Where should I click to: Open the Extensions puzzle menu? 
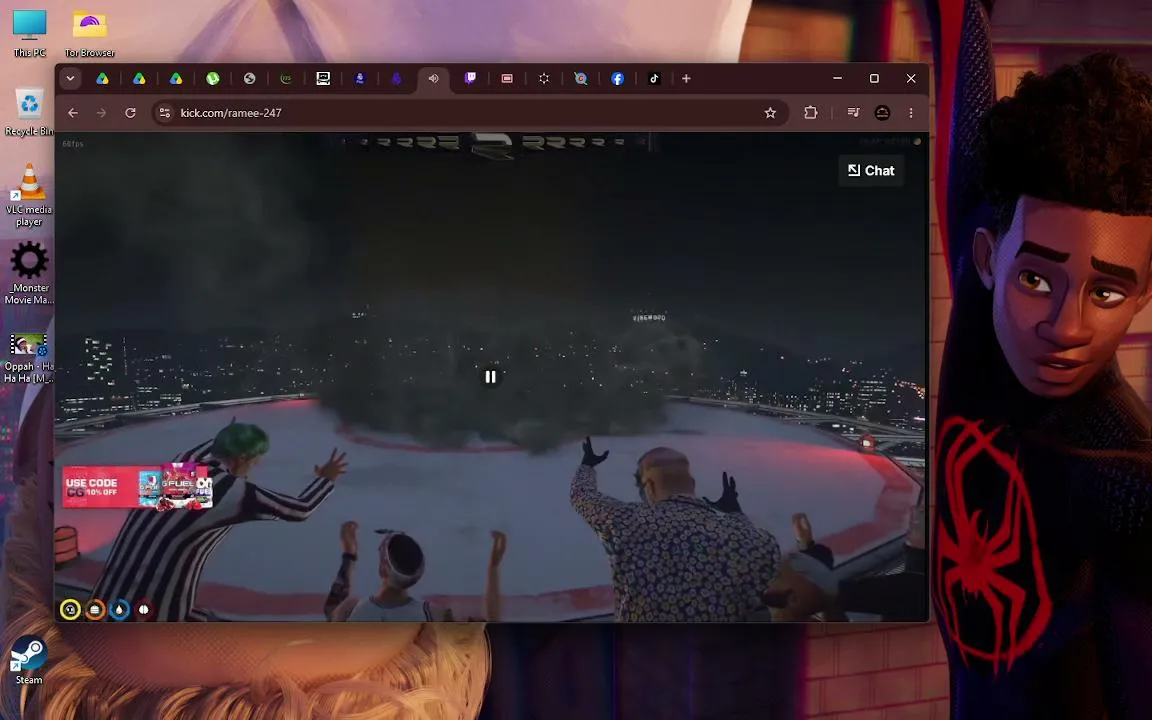coord(810,112)
